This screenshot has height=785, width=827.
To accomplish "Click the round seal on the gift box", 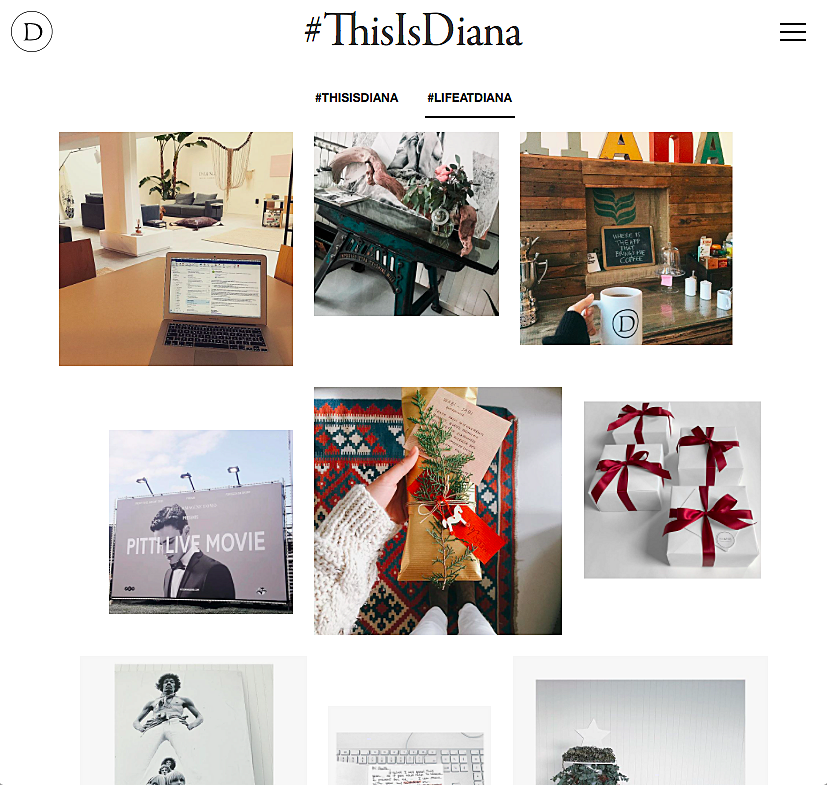I will 725,540.
